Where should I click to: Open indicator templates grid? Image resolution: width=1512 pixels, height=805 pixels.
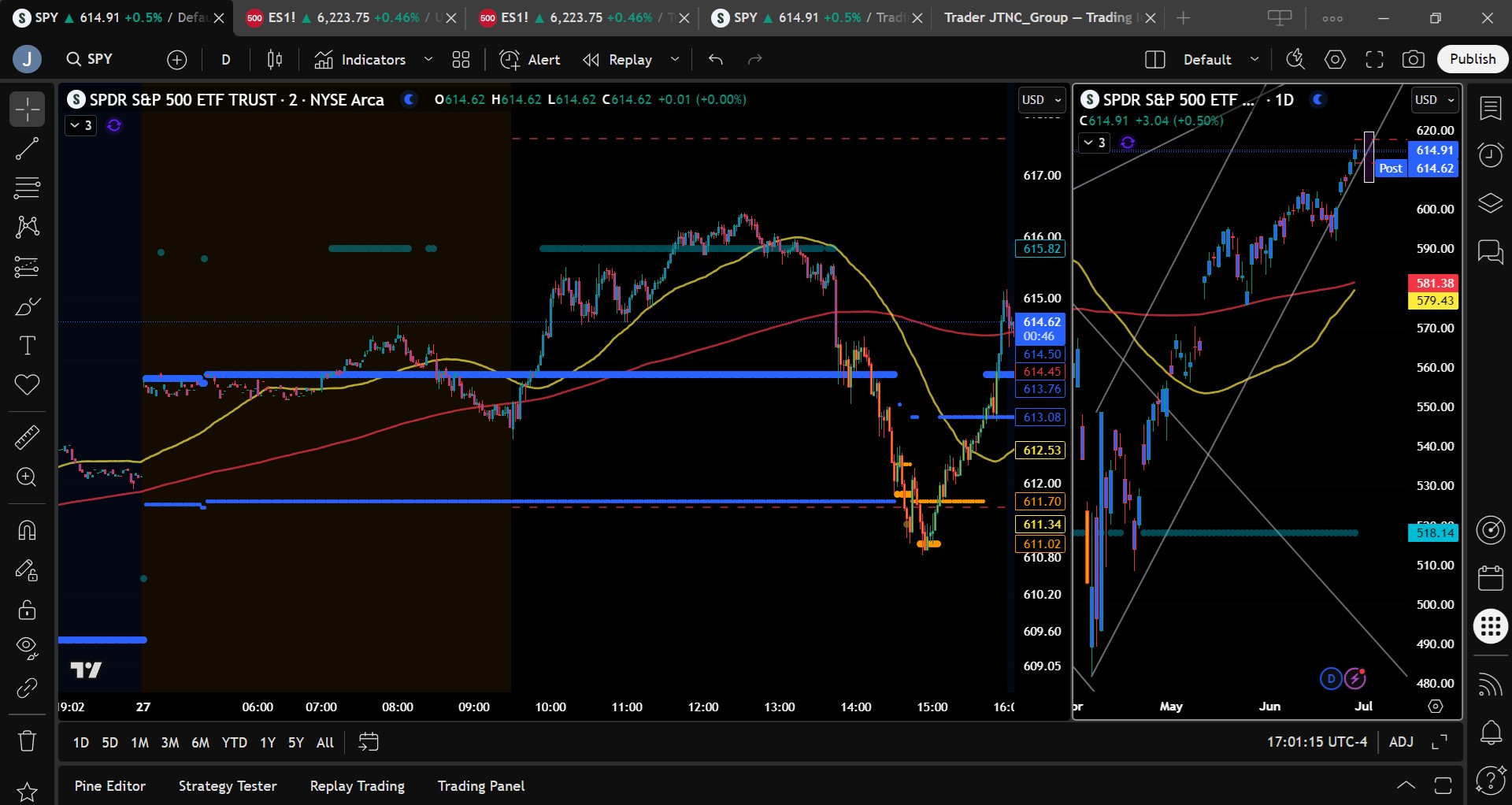coord(461,59)
